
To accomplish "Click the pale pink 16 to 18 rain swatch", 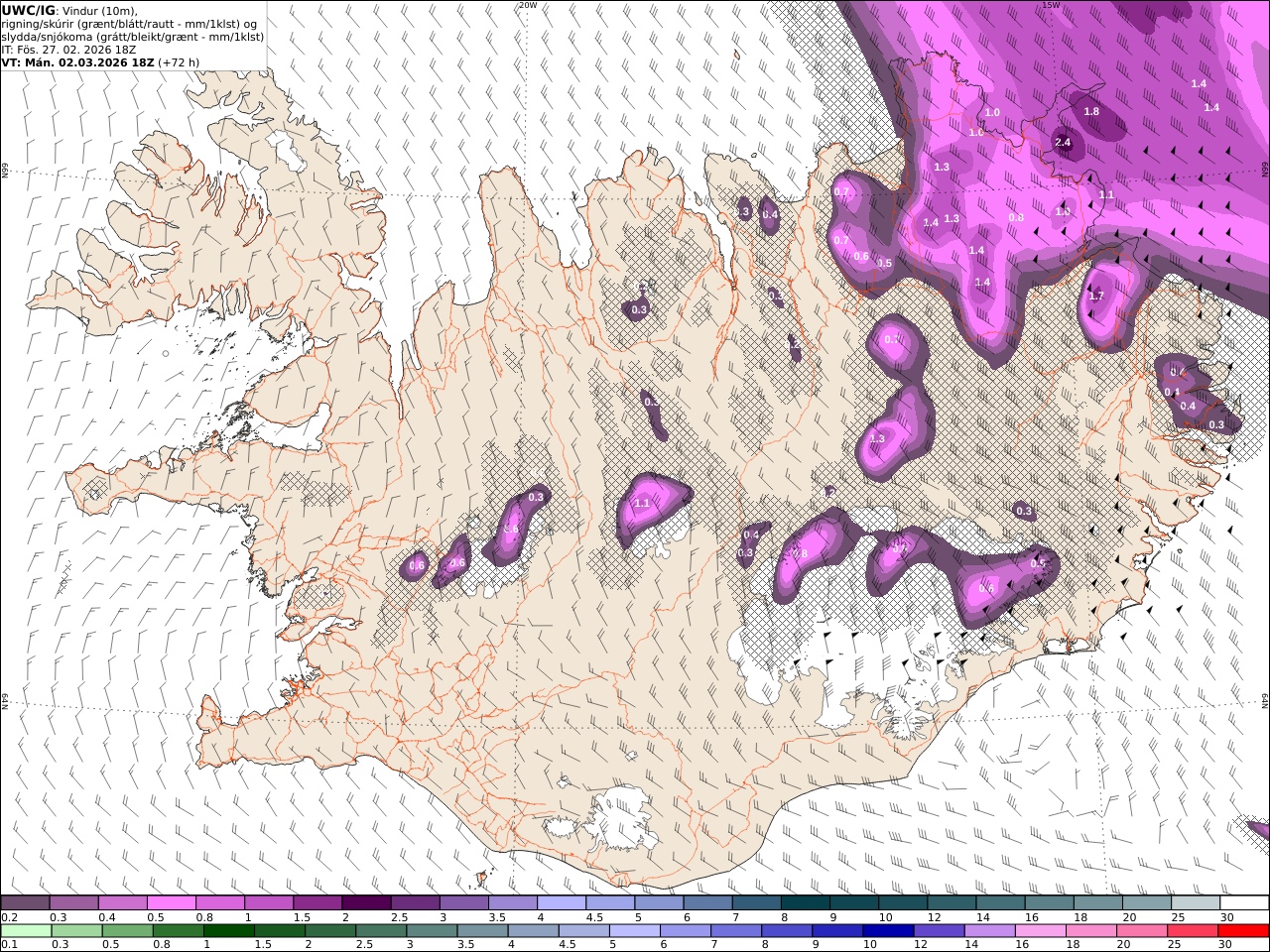I will 1040,931.
